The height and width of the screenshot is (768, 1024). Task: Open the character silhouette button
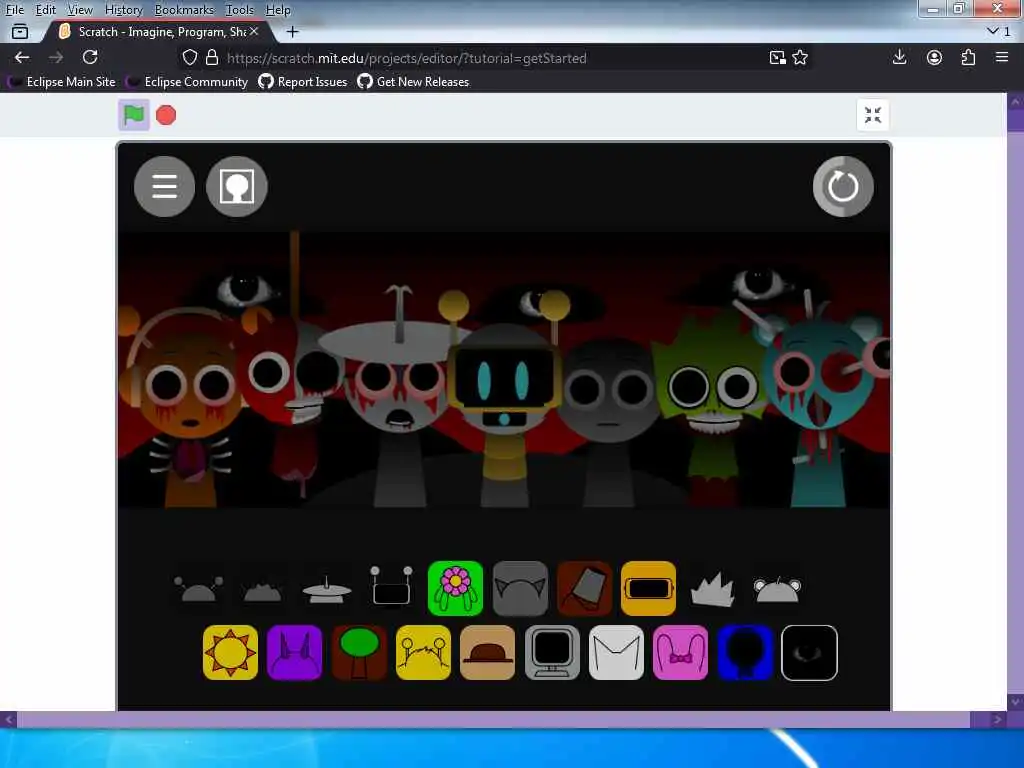click(236, 186)
